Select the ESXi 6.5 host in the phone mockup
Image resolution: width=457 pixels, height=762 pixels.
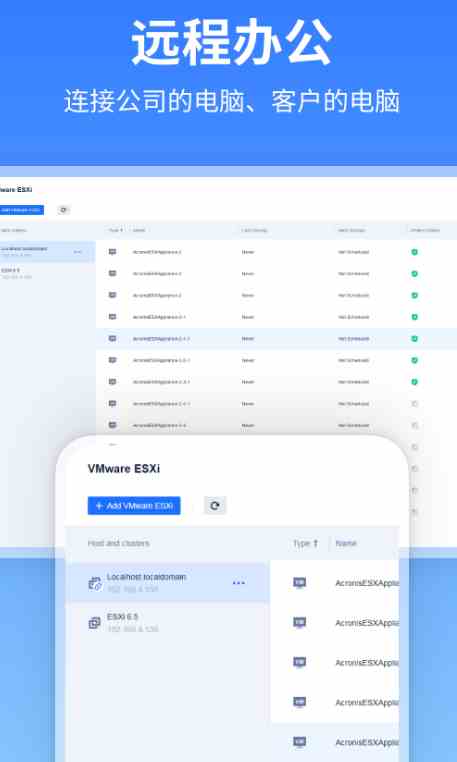click(167, 623)
